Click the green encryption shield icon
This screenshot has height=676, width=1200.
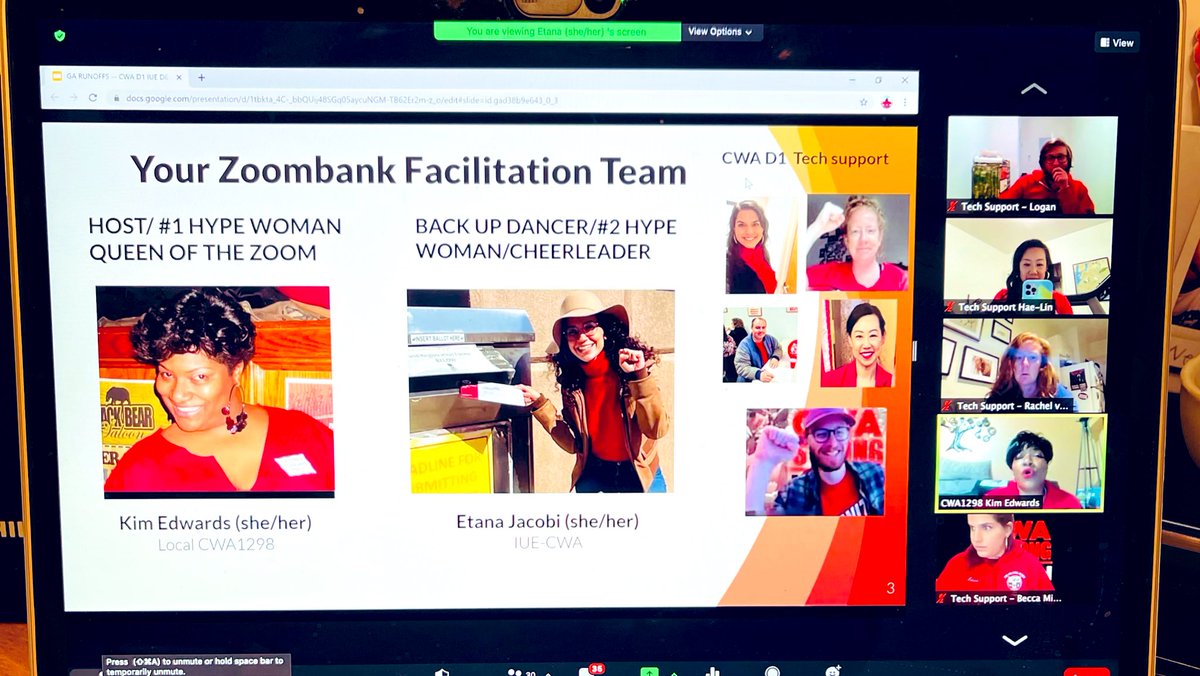point(60,35)
